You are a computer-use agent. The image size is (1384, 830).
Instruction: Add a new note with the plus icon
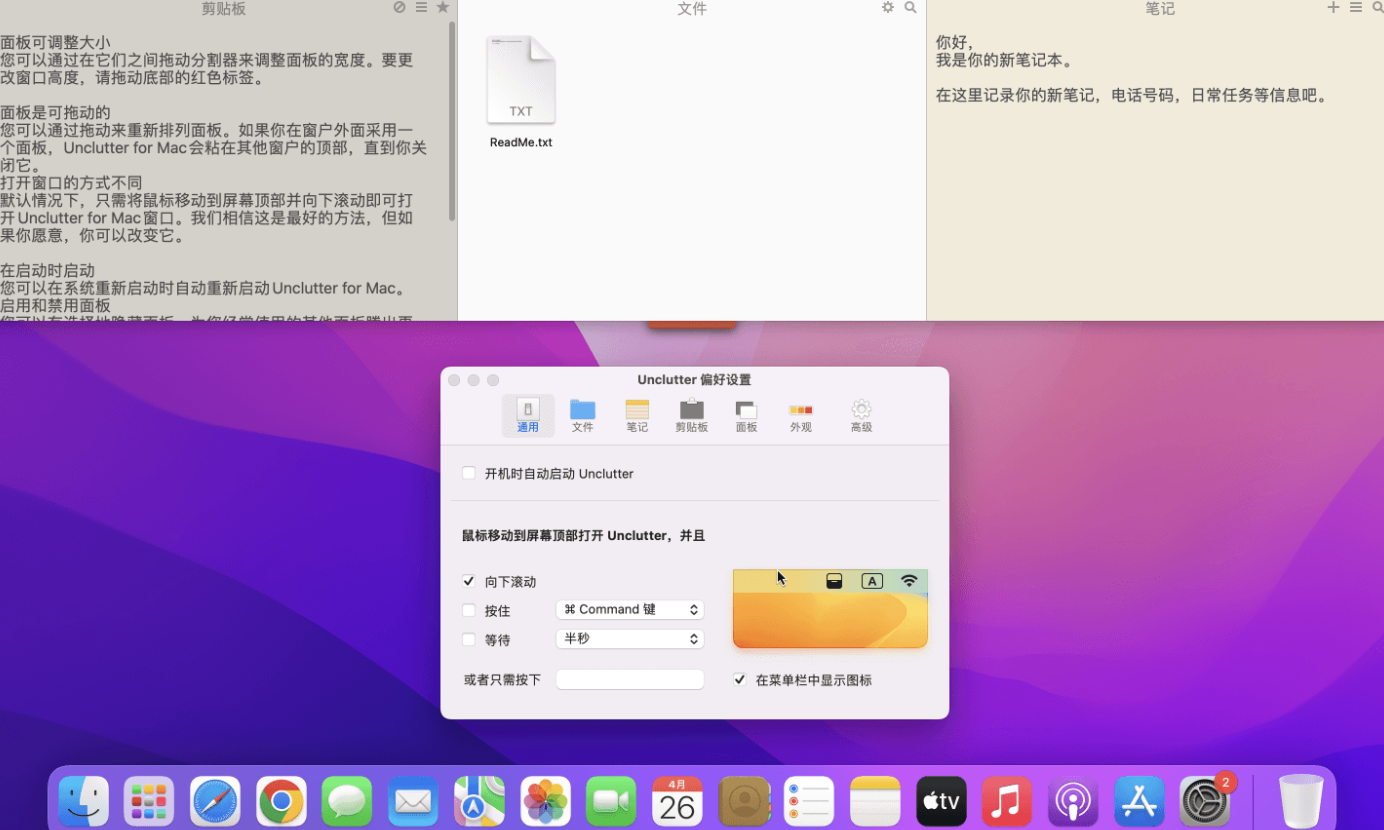tap(1332, 8)
